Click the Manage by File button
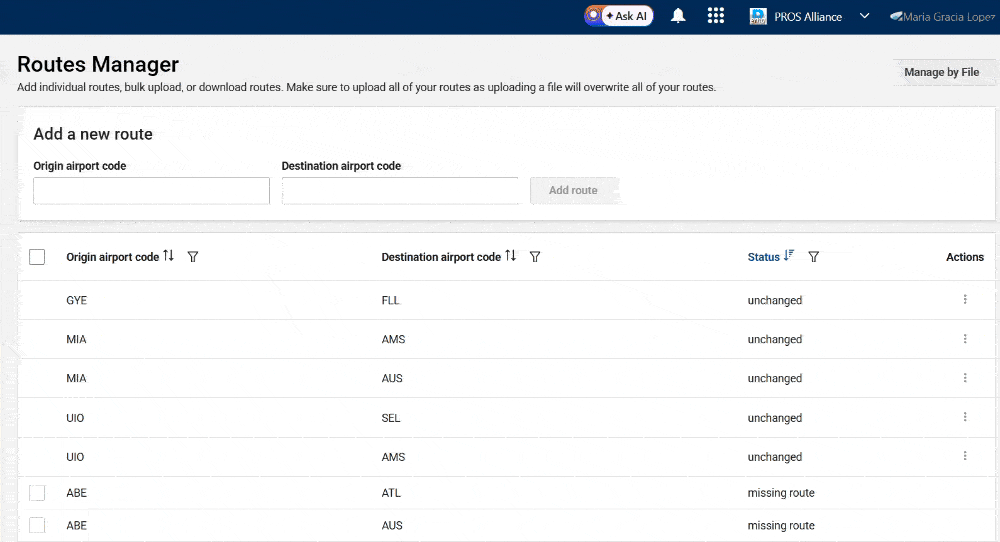Screen dimensions: 1000x542 click(941, 72)
